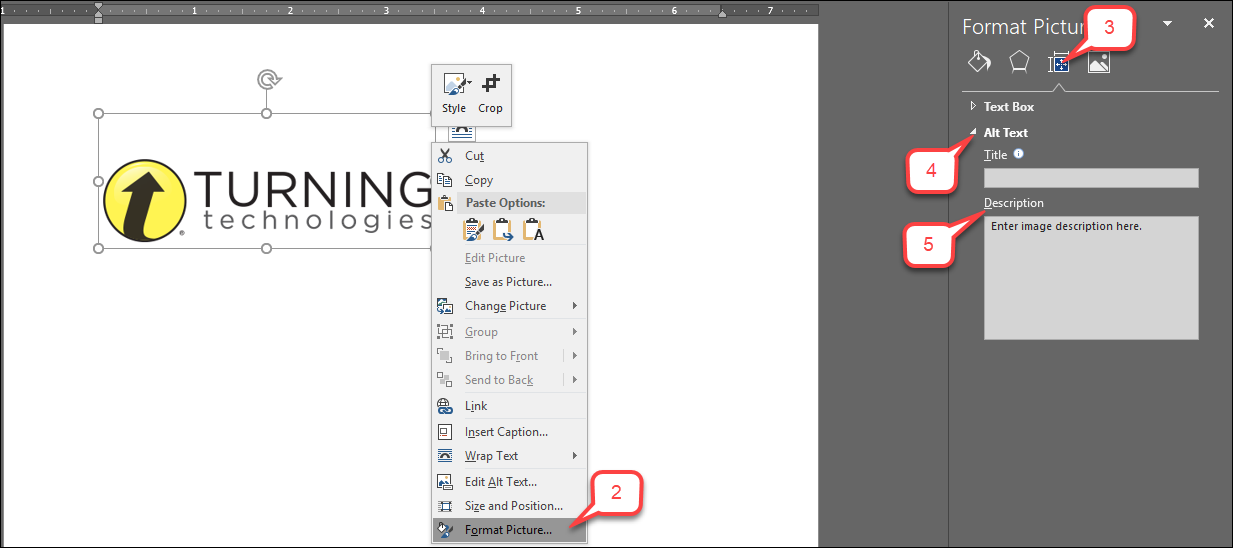Click the Paste Options clipboard icon

pyautogui.click(x=445, y=204)
